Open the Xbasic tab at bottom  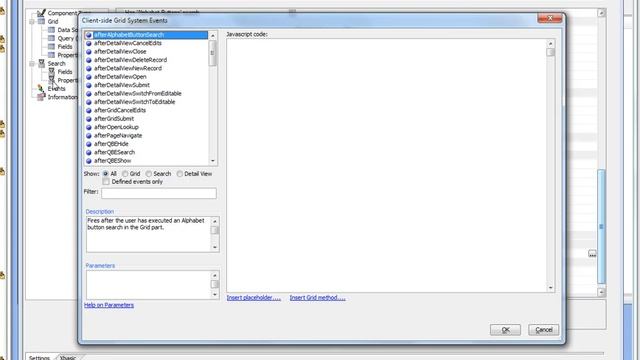tap(68, 358)
